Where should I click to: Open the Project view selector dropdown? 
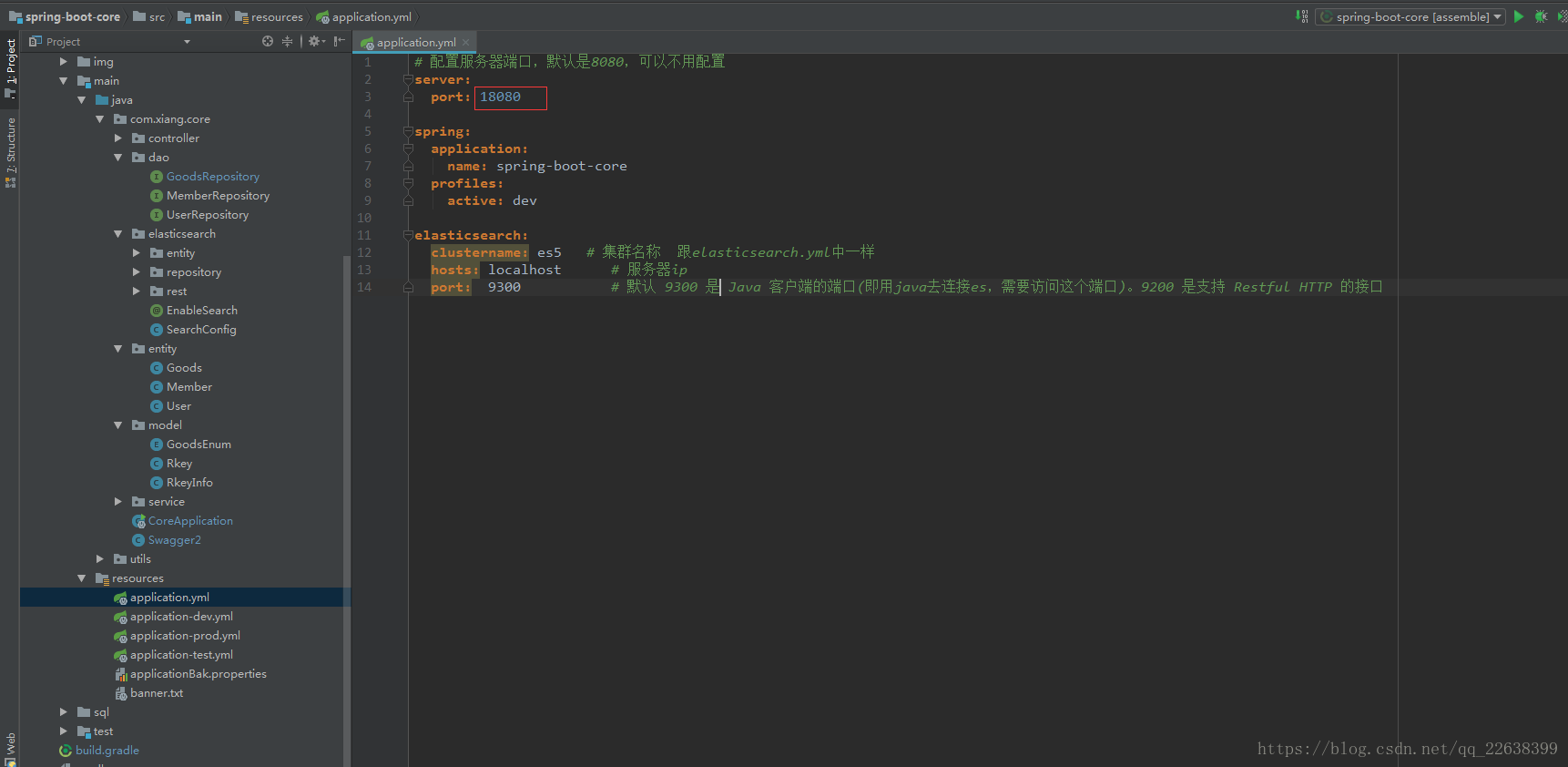click(187, 42)
